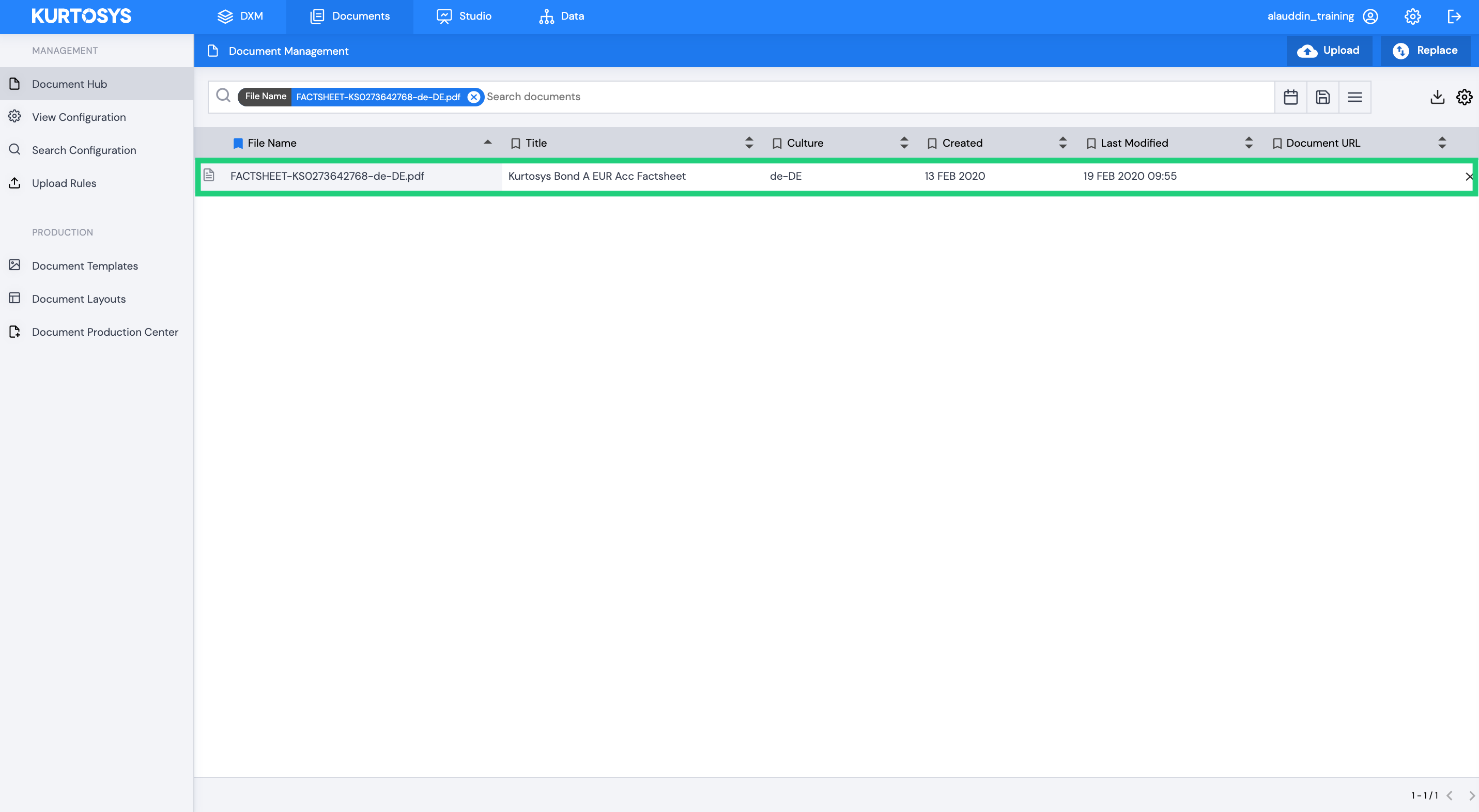The image size is (1479, 812).
Task: Open View Configuration
Action: [x=97, y=117]
